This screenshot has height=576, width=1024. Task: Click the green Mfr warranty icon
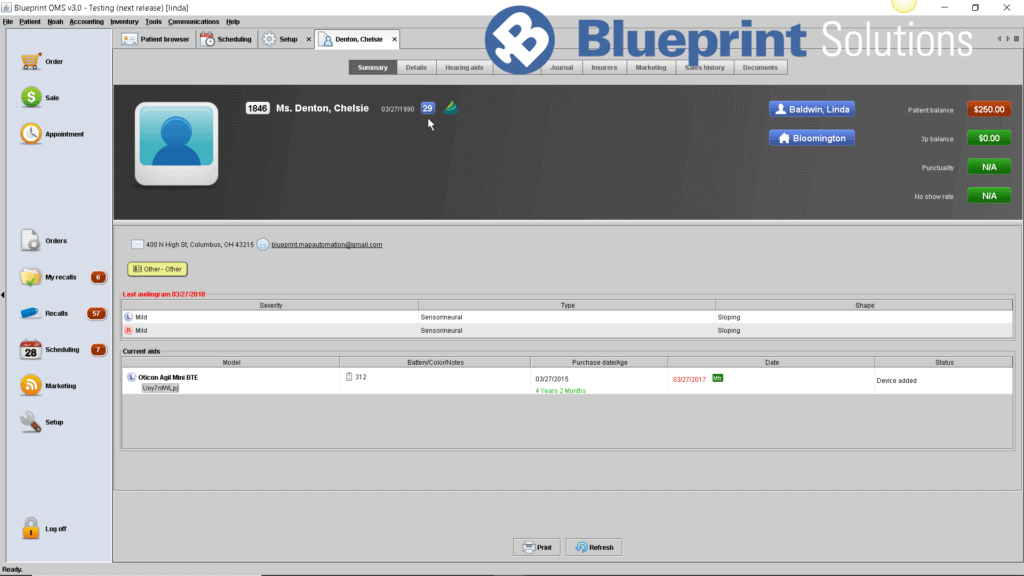717,378
